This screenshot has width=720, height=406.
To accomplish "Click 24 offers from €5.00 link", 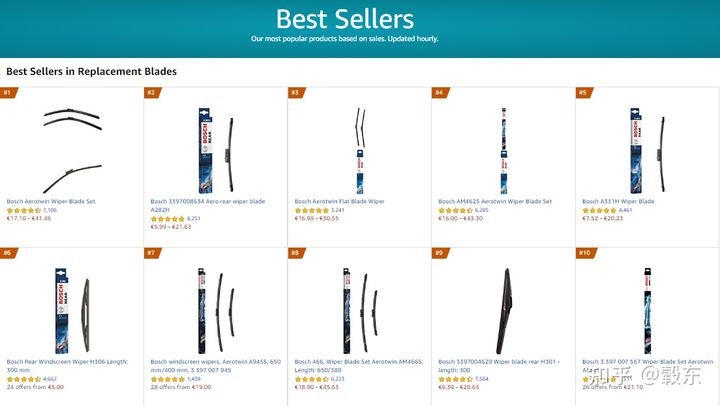I will tap(35, 387).
